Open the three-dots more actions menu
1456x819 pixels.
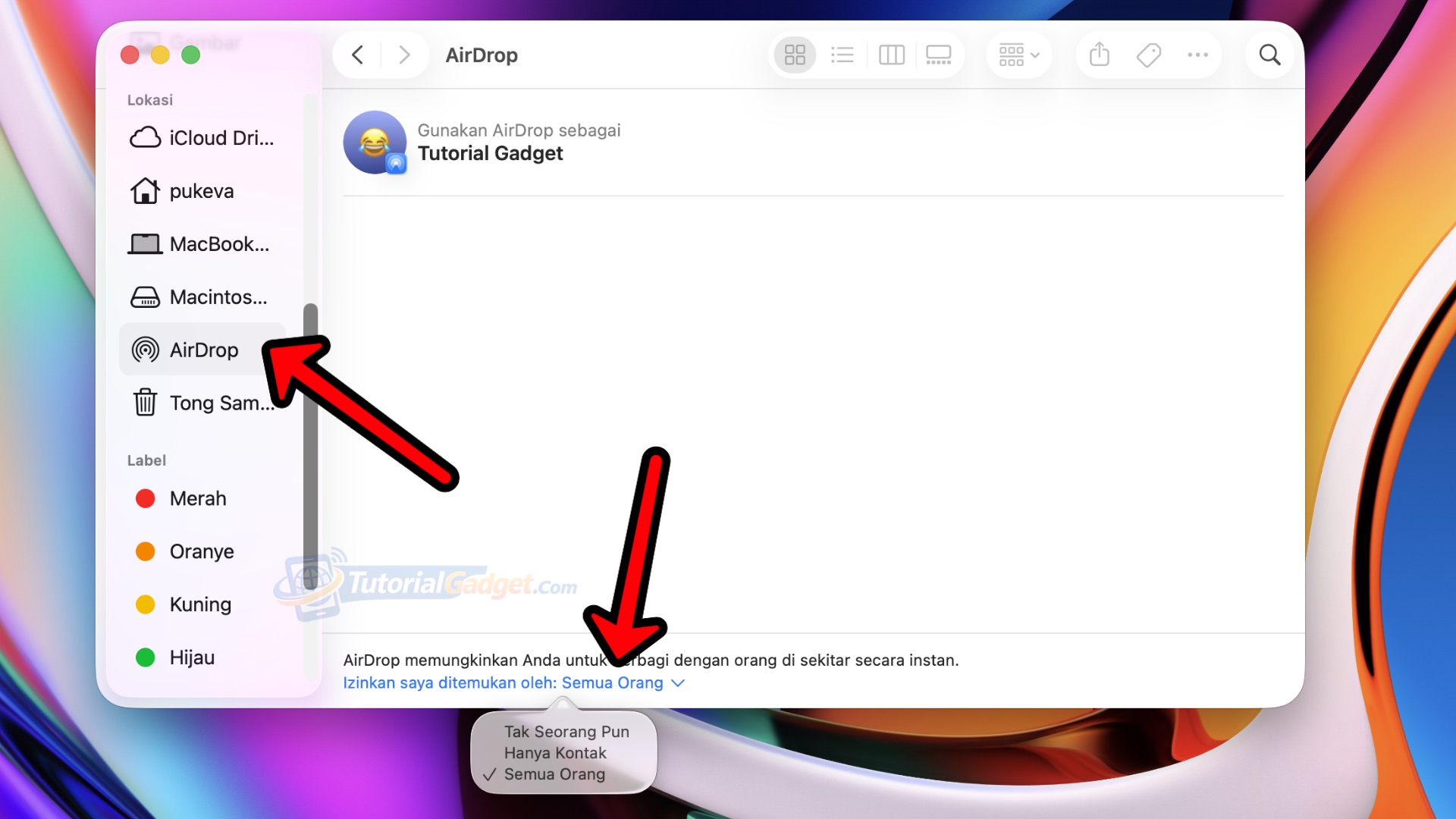(x=1197, y=55)
